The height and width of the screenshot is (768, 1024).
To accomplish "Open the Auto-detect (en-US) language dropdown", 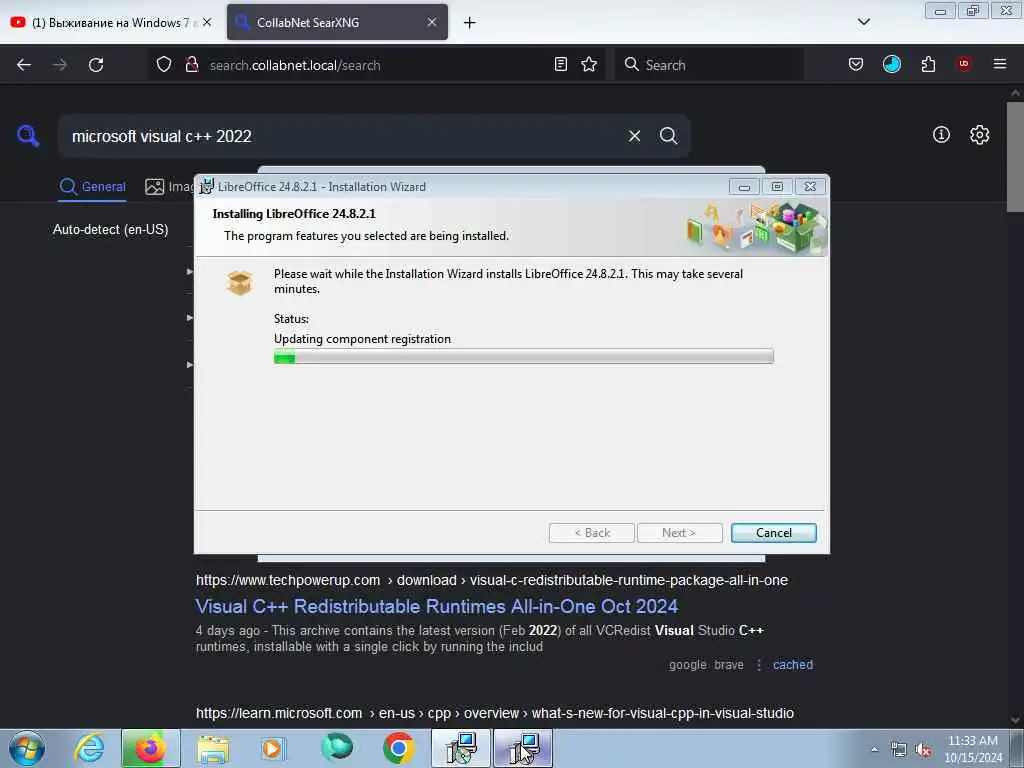I will pyautogui.click(x=110, y=230).
